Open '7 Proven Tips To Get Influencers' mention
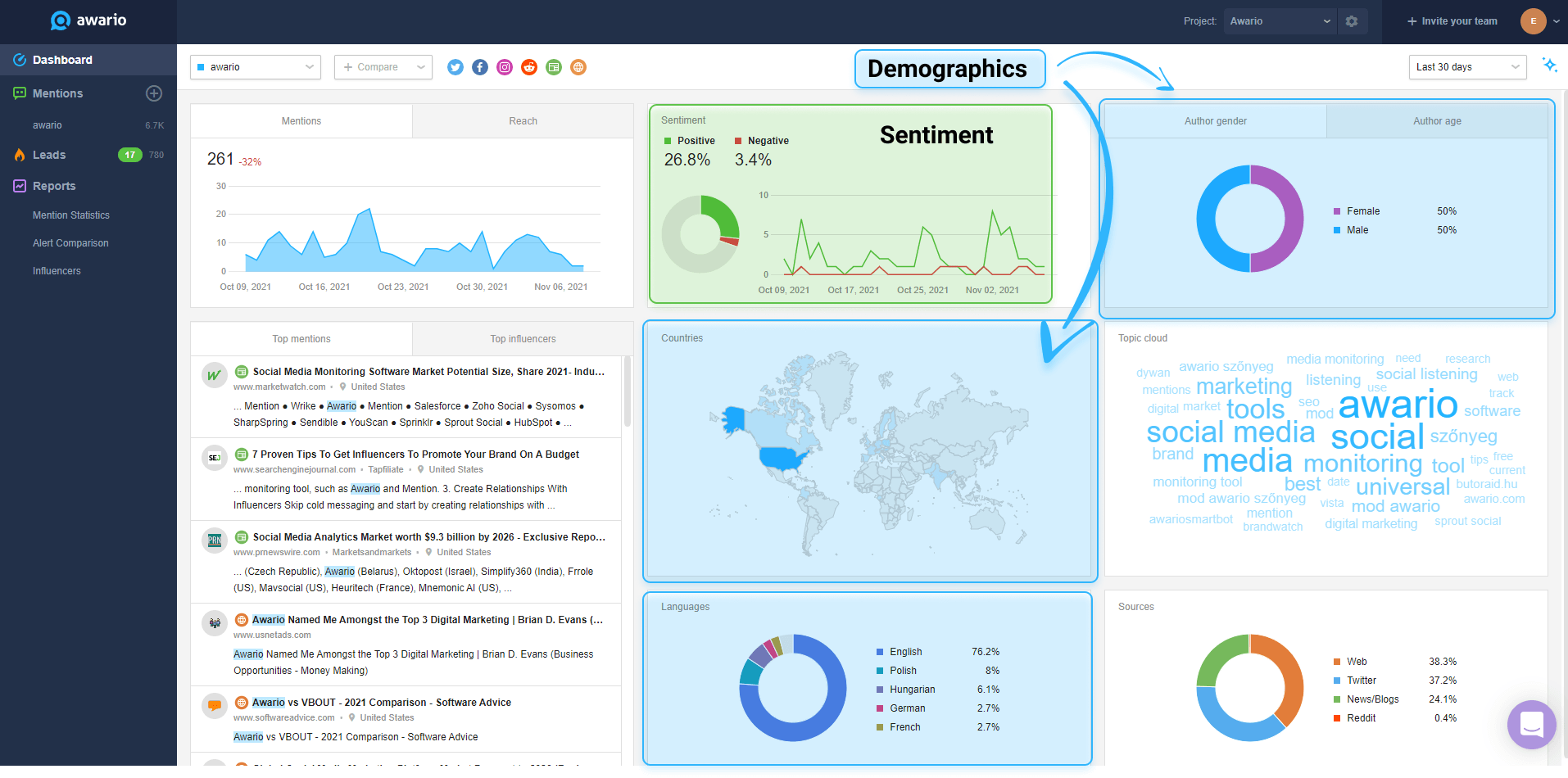 (415, 455)
